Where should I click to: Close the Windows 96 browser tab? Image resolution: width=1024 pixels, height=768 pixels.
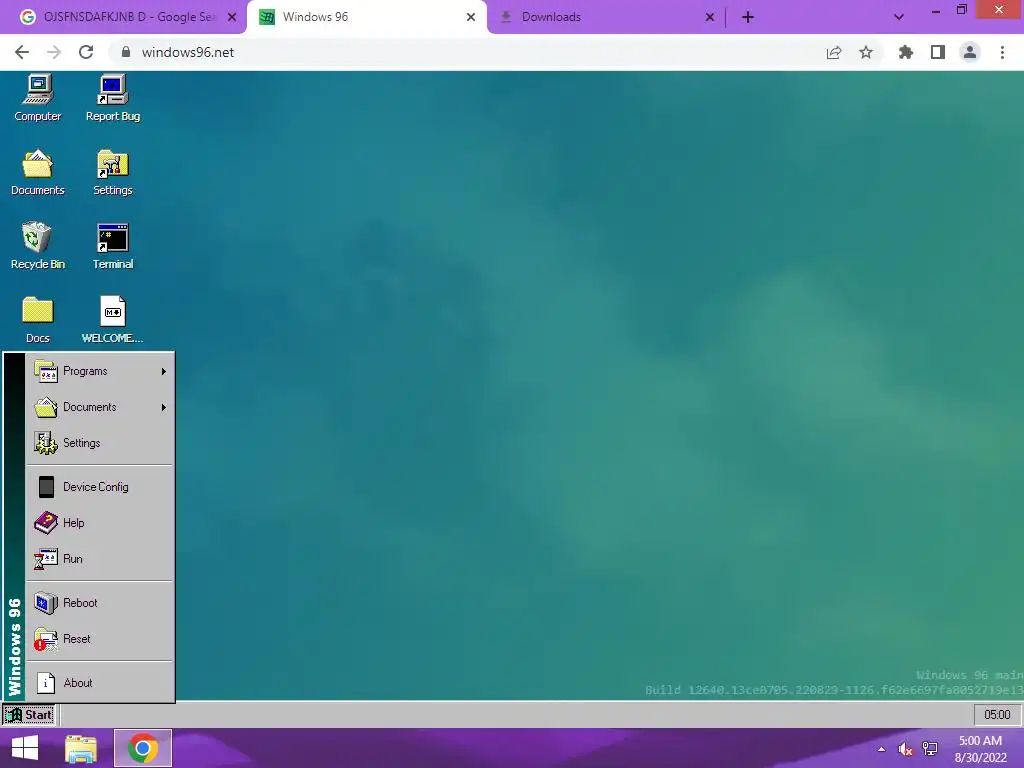[x=471, y=17]
